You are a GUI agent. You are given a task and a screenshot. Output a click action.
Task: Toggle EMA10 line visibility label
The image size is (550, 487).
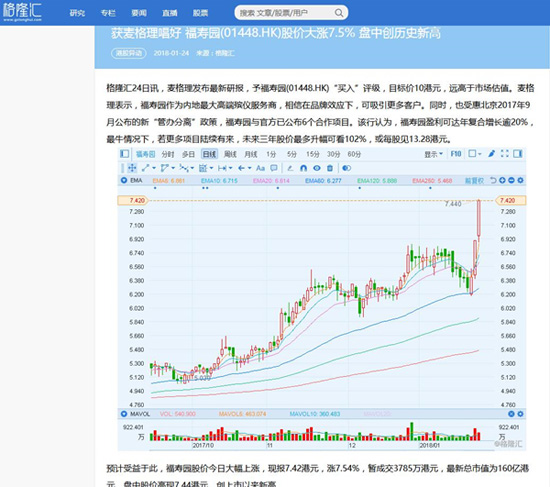pos(219,181)
